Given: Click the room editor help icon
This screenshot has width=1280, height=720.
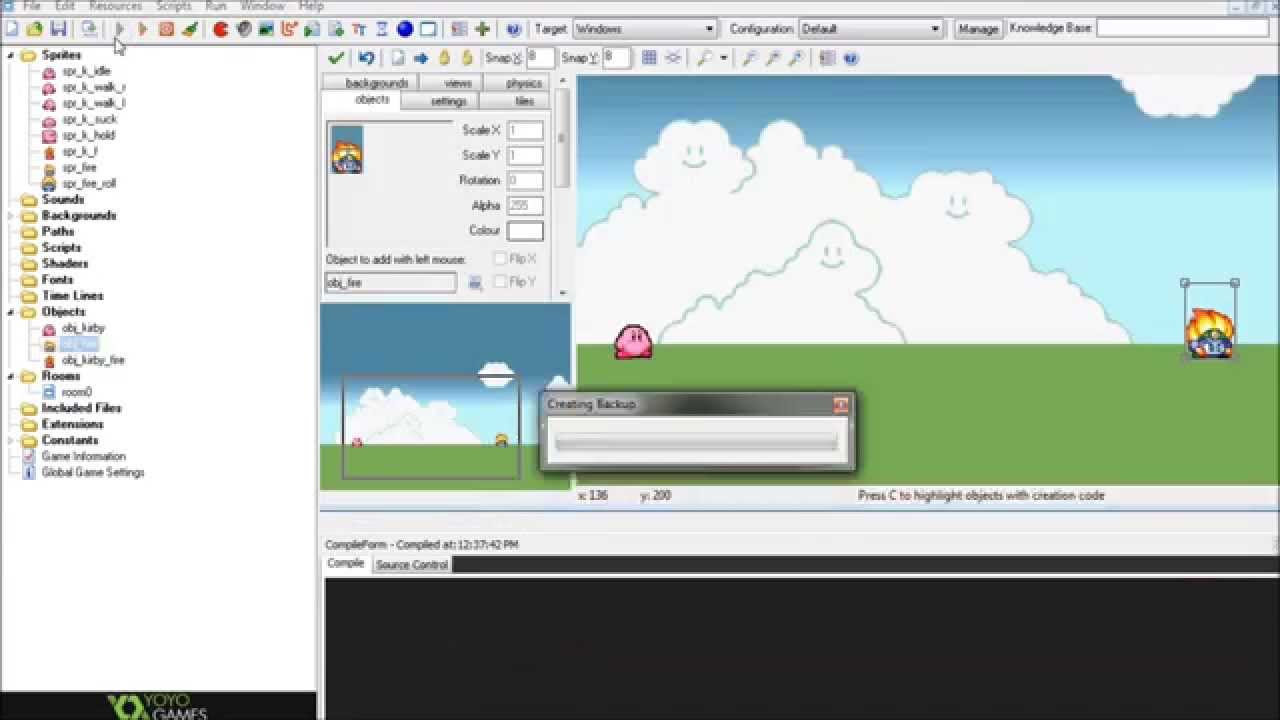Looking at the screenshot, I should [851, 58].
